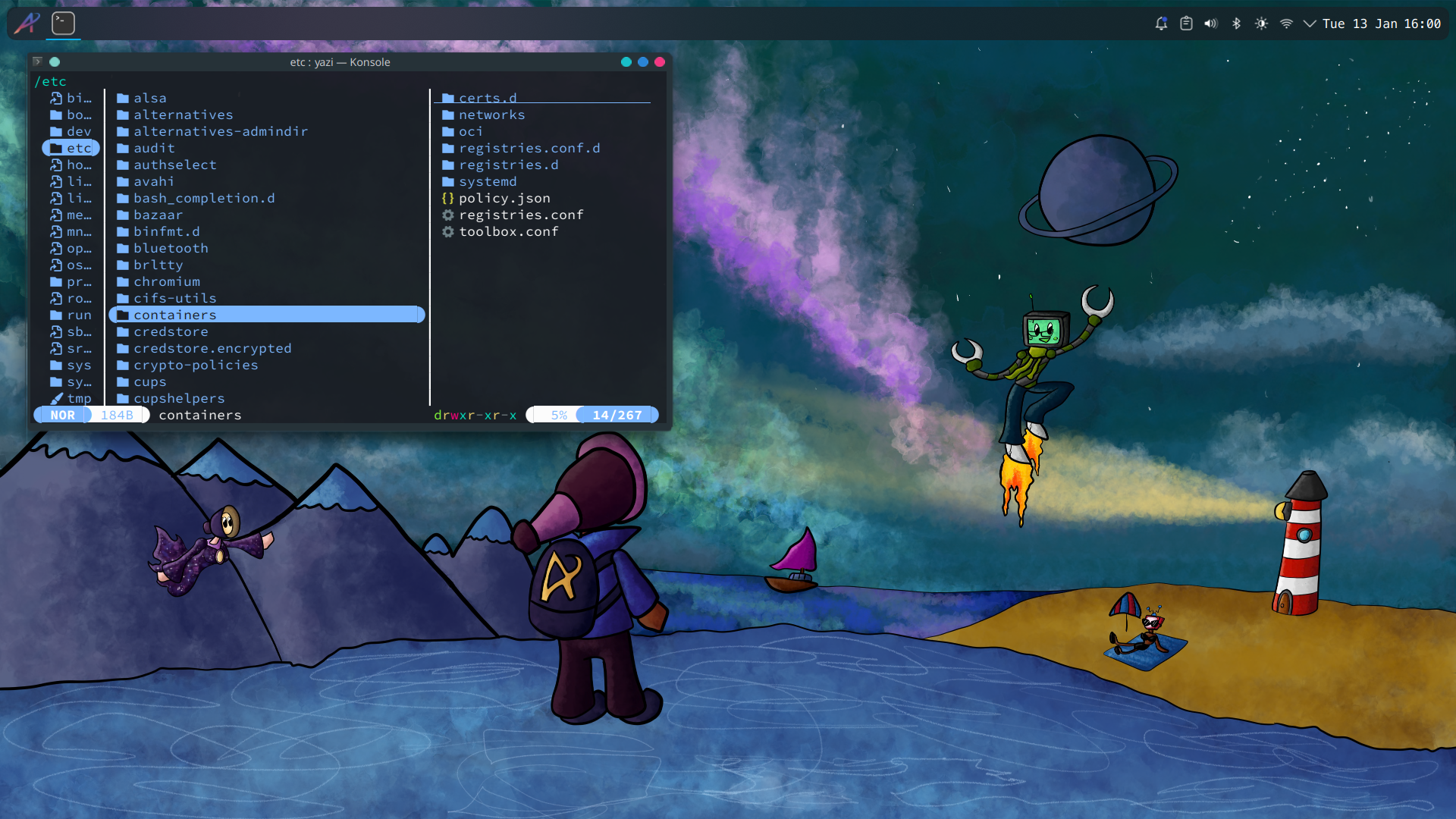Click the date and time clock
Viewport: 1456px width, 819px height.
pos(1381,24)
